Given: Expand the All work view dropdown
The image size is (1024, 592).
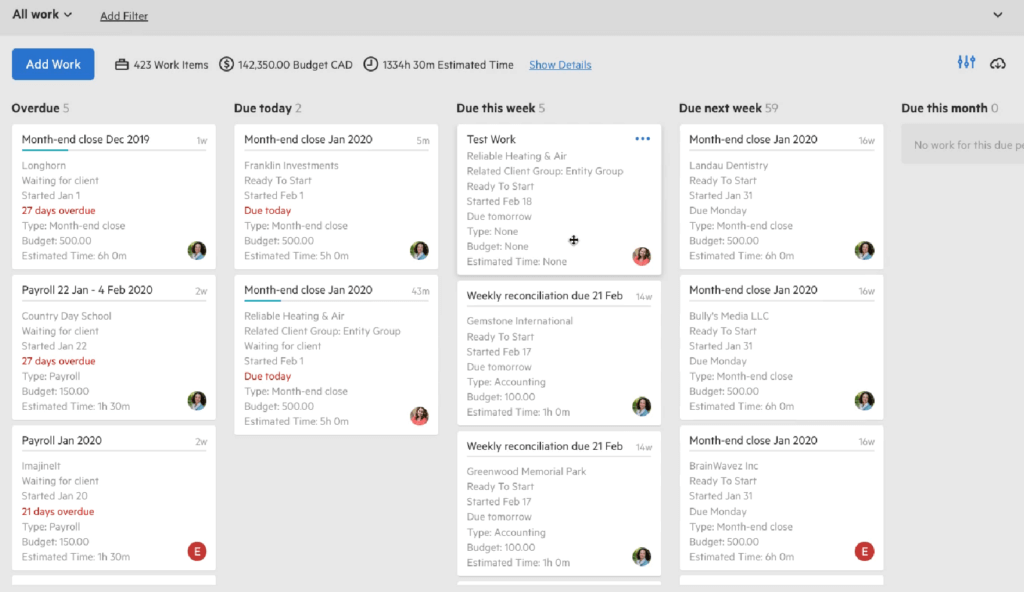Looking at the screenshot, I should [42, 14].
